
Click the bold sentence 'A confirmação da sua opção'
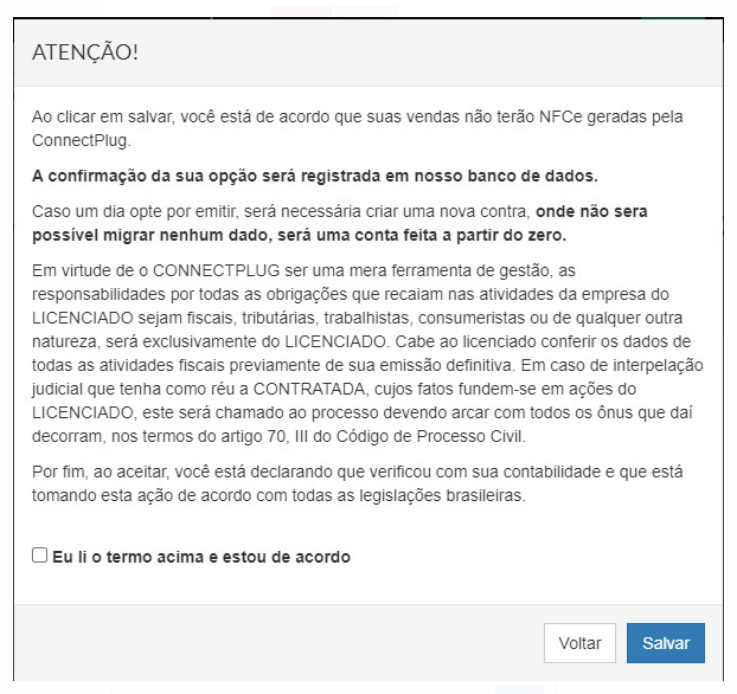click(x=315, y=176)
